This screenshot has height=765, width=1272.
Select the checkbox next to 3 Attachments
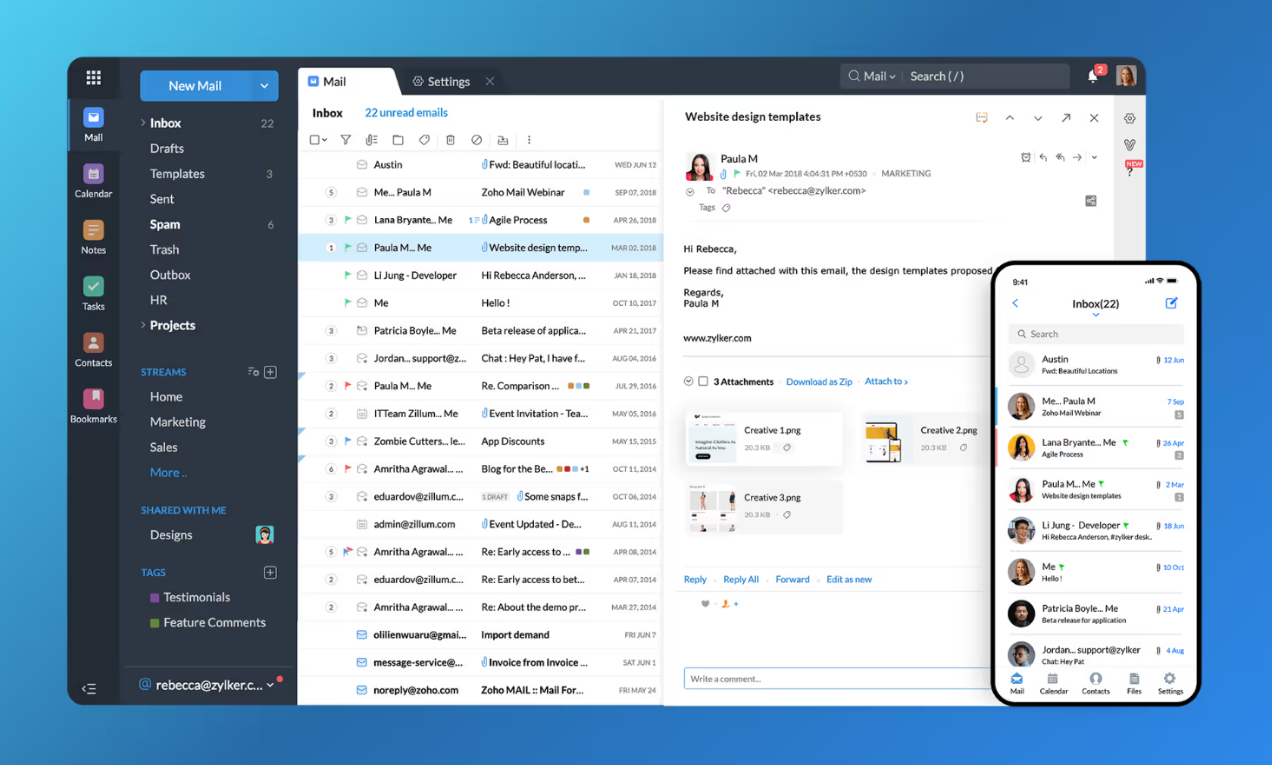point(701,381)
